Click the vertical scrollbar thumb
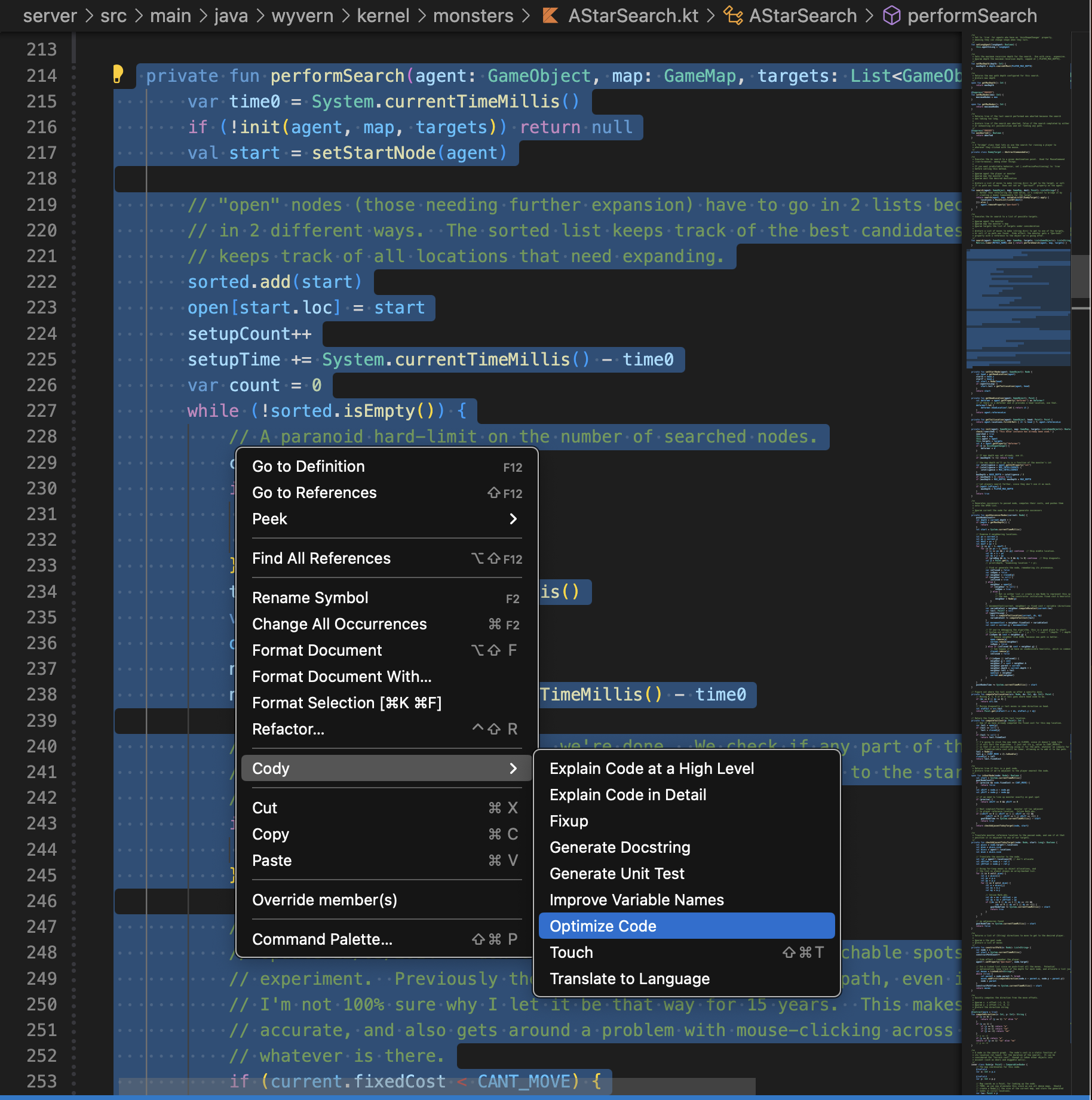The image size is (1092, 1100). point(1081,276)
